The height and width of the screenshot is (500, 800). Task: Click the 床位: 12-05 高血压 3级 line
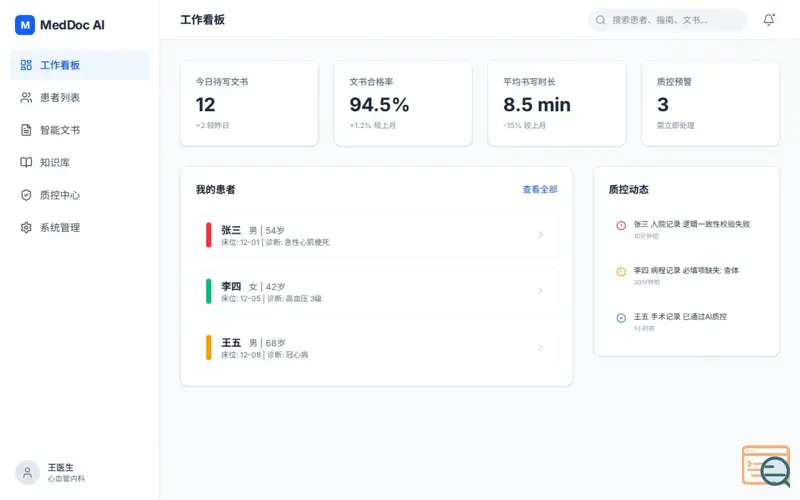click(x=271, y=298)
